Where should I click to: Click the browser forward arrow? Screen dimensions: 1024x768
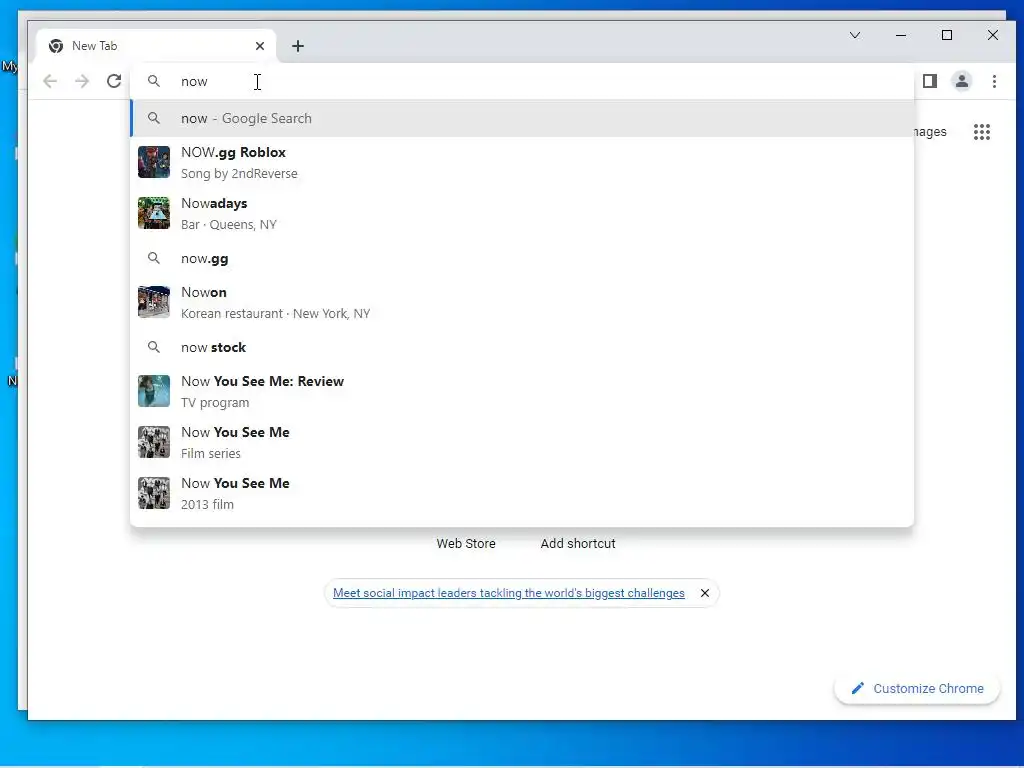(x=82, y=81)
